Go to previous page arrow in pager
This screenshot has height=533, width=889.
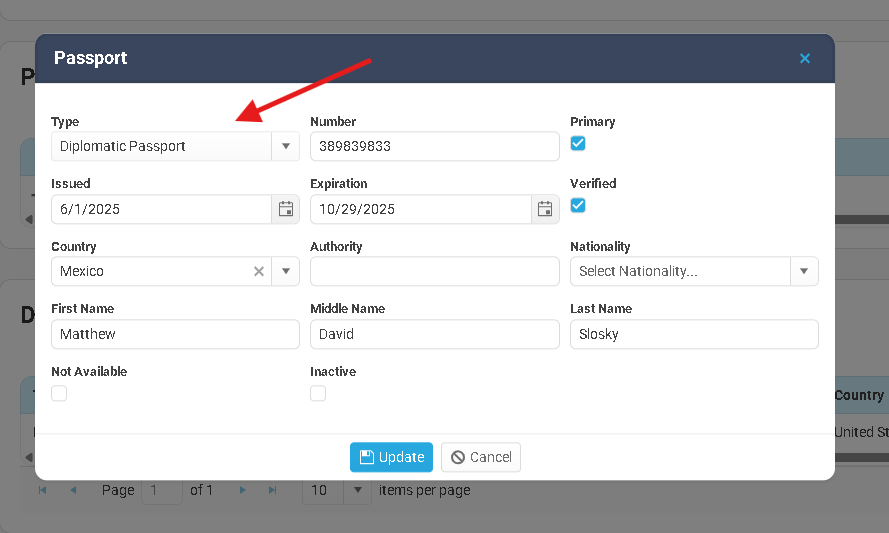[73, 491]
